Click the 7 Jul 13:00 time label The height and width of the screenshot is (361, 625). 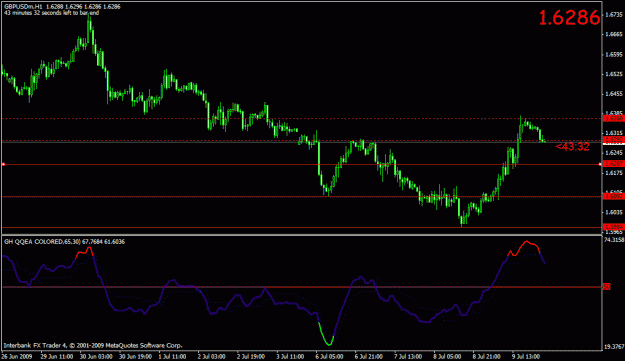[x=408, y=356]
